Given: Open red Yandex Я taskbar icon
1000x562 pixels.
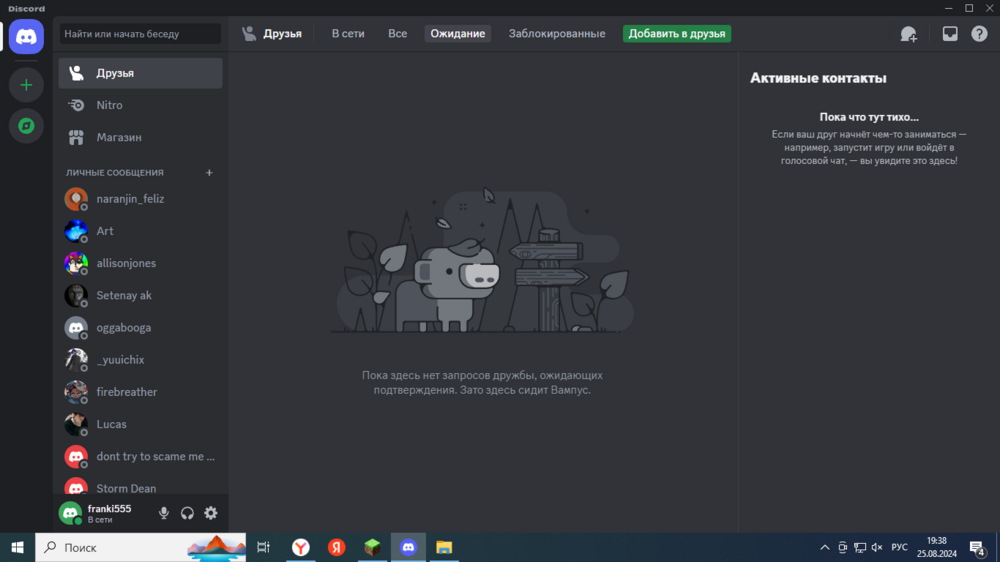Looking at the screenshot, I should 336,547.
